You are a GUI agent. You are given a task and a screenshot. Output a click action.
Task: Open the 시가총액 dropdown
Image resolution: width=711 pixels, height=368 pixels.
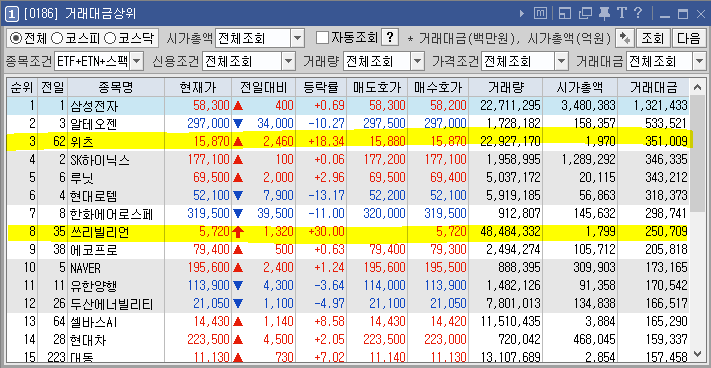[x=297, y=38]
